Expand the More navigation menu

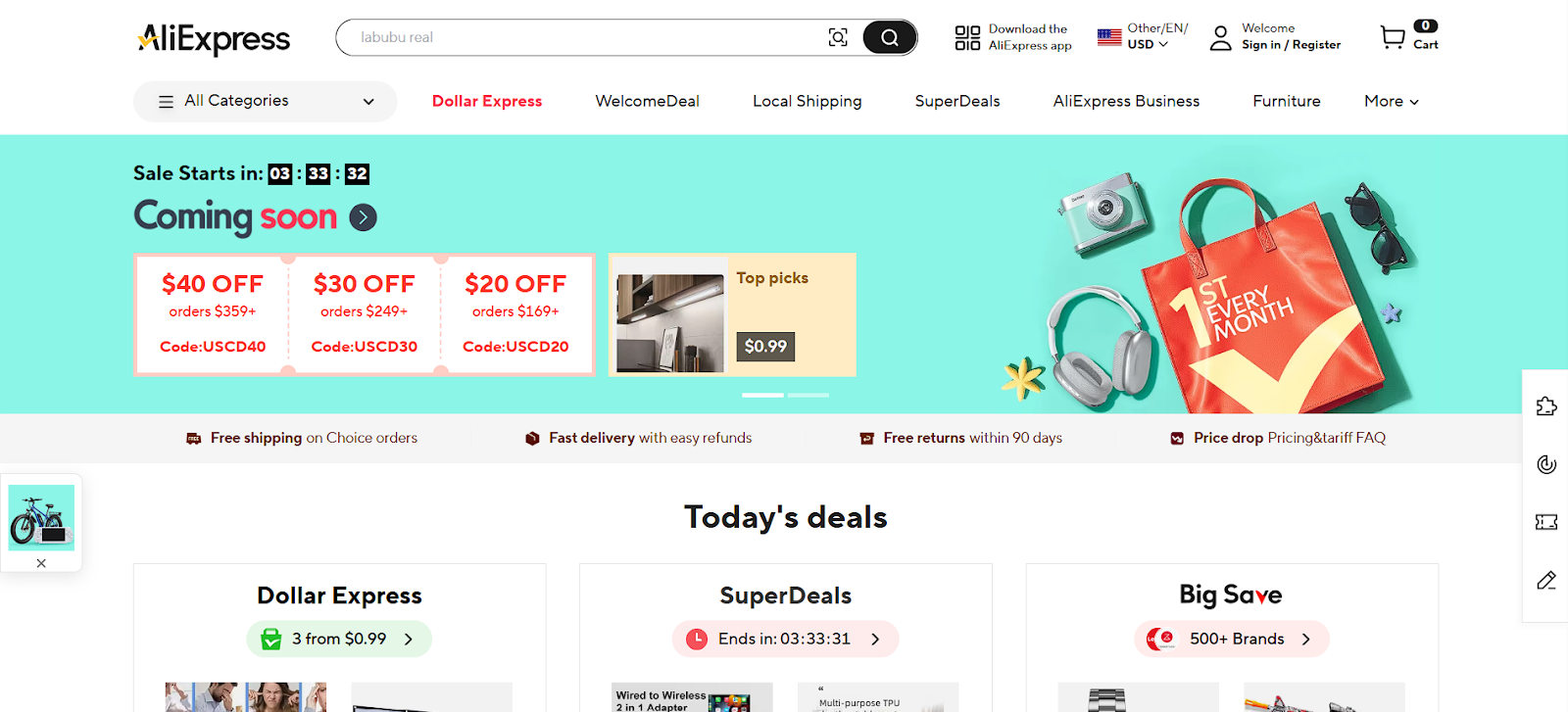(x=1391, y=101)
